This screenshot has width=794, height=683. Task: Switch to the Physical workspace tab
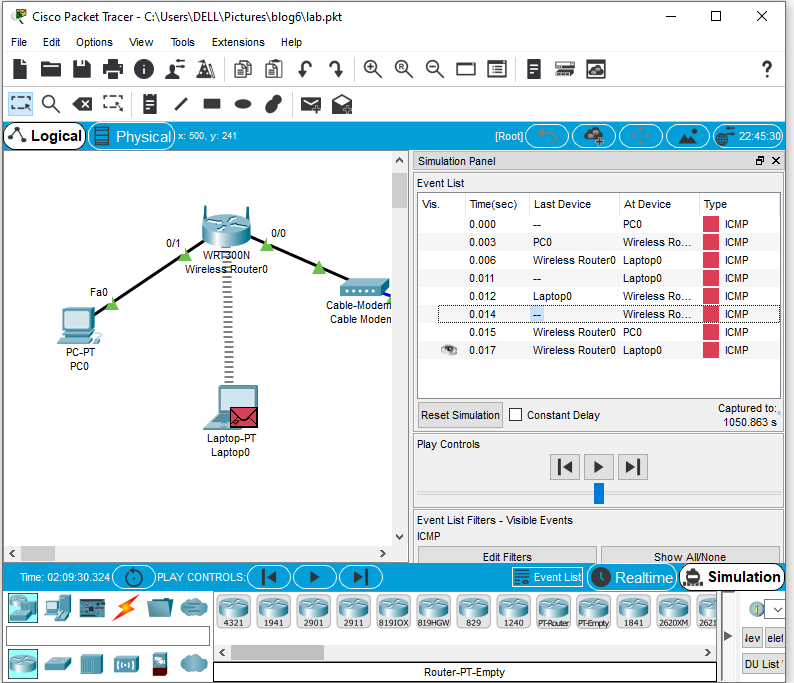pos(132,136)
